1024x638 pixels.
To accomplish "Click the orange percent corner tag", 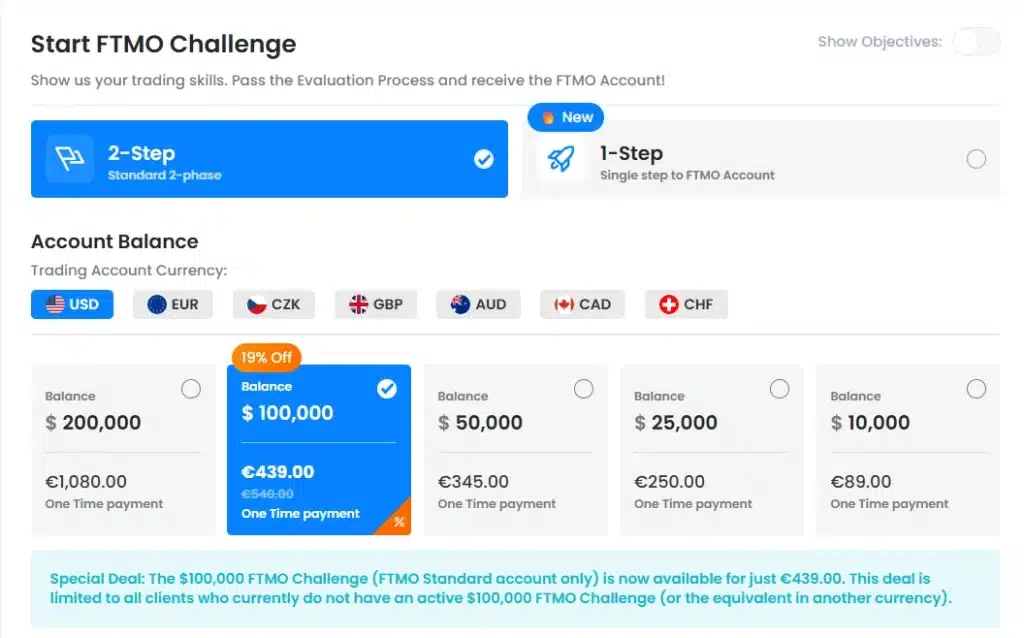I will pyautogui.click(x=398, y=521).
